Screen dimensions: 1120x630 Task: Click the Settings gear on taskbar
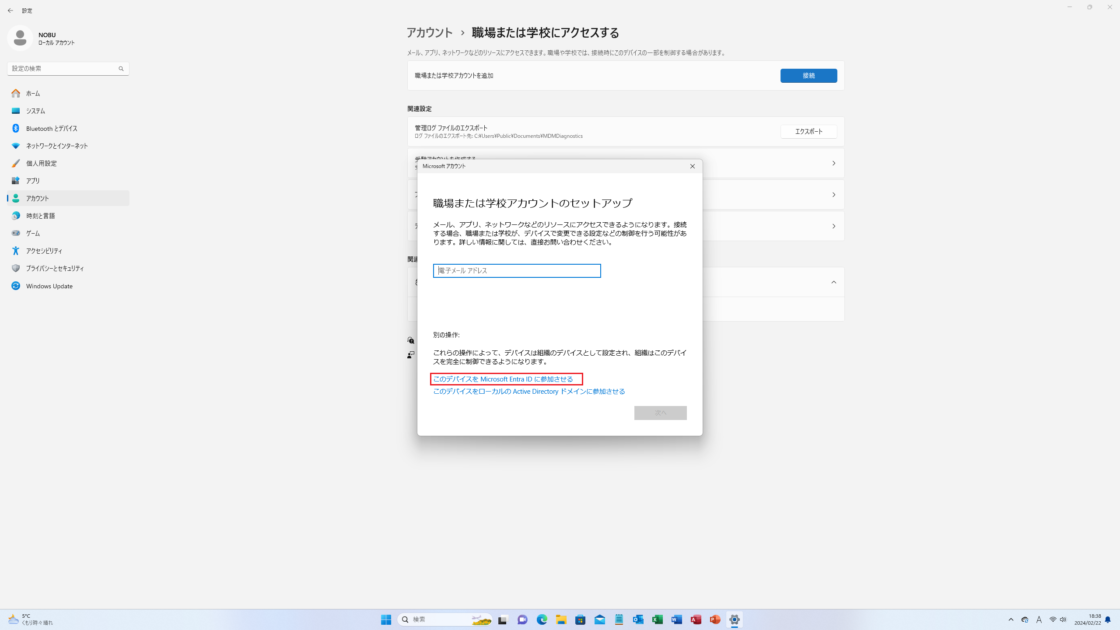(x=734, y=619)
